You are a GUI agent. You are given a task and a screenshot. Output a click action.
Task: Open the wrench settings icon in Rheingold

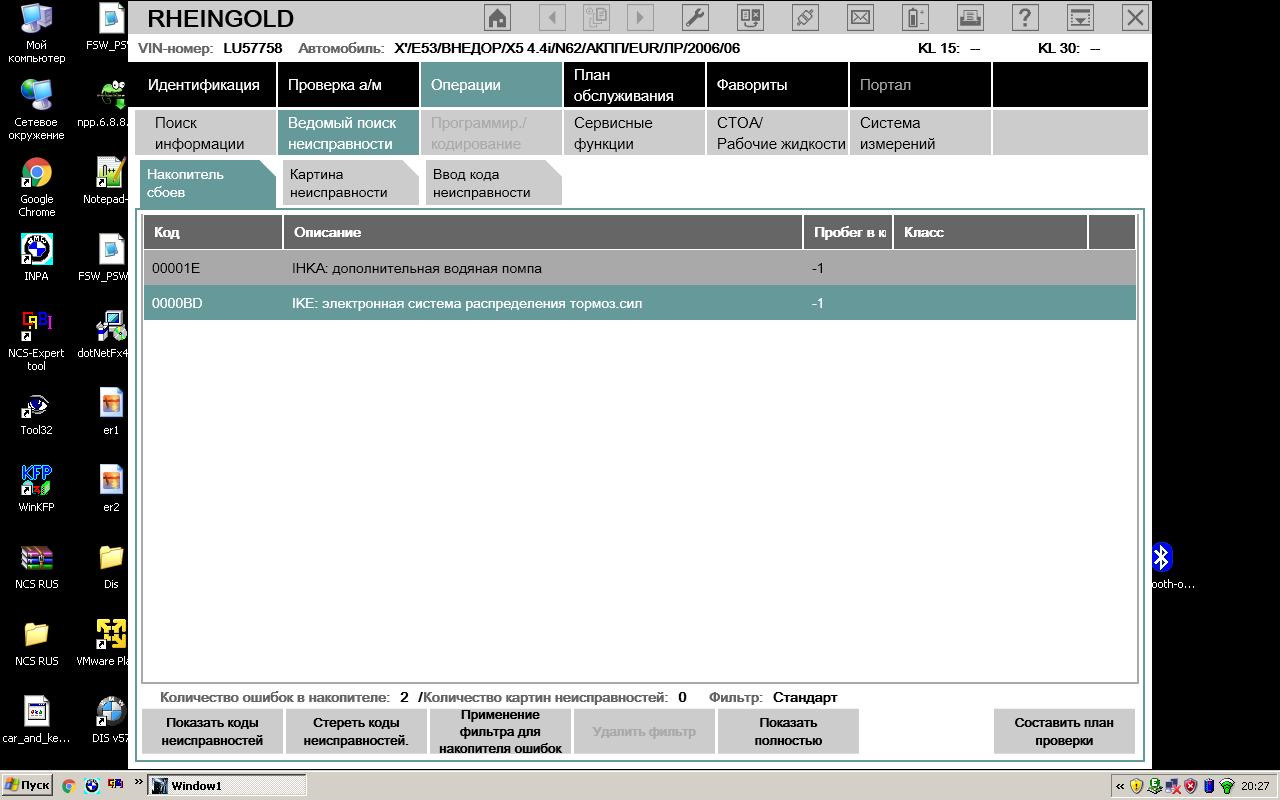click(x=695, y=17)
